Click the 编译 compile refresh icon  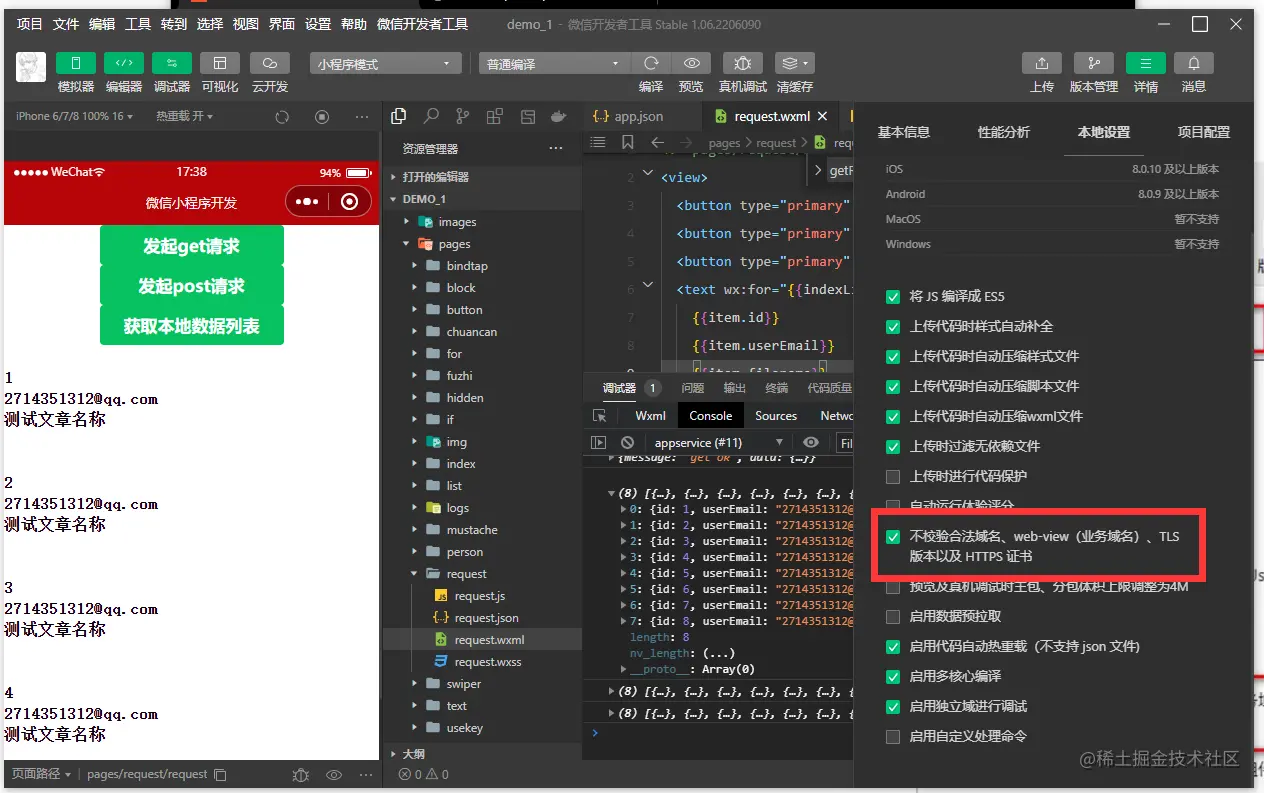[651, 63]
